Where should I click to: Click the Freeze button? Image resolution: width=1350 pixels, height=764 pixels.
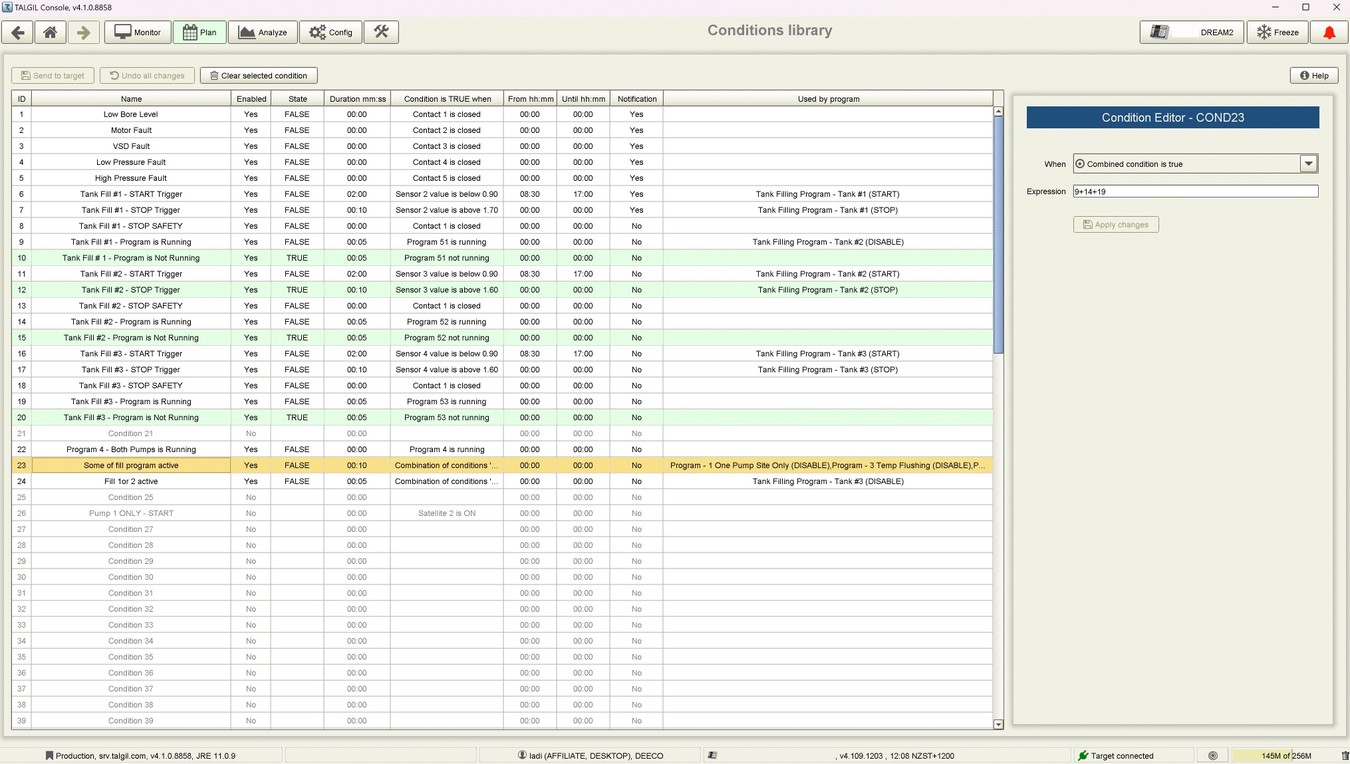pos(1278,32)
